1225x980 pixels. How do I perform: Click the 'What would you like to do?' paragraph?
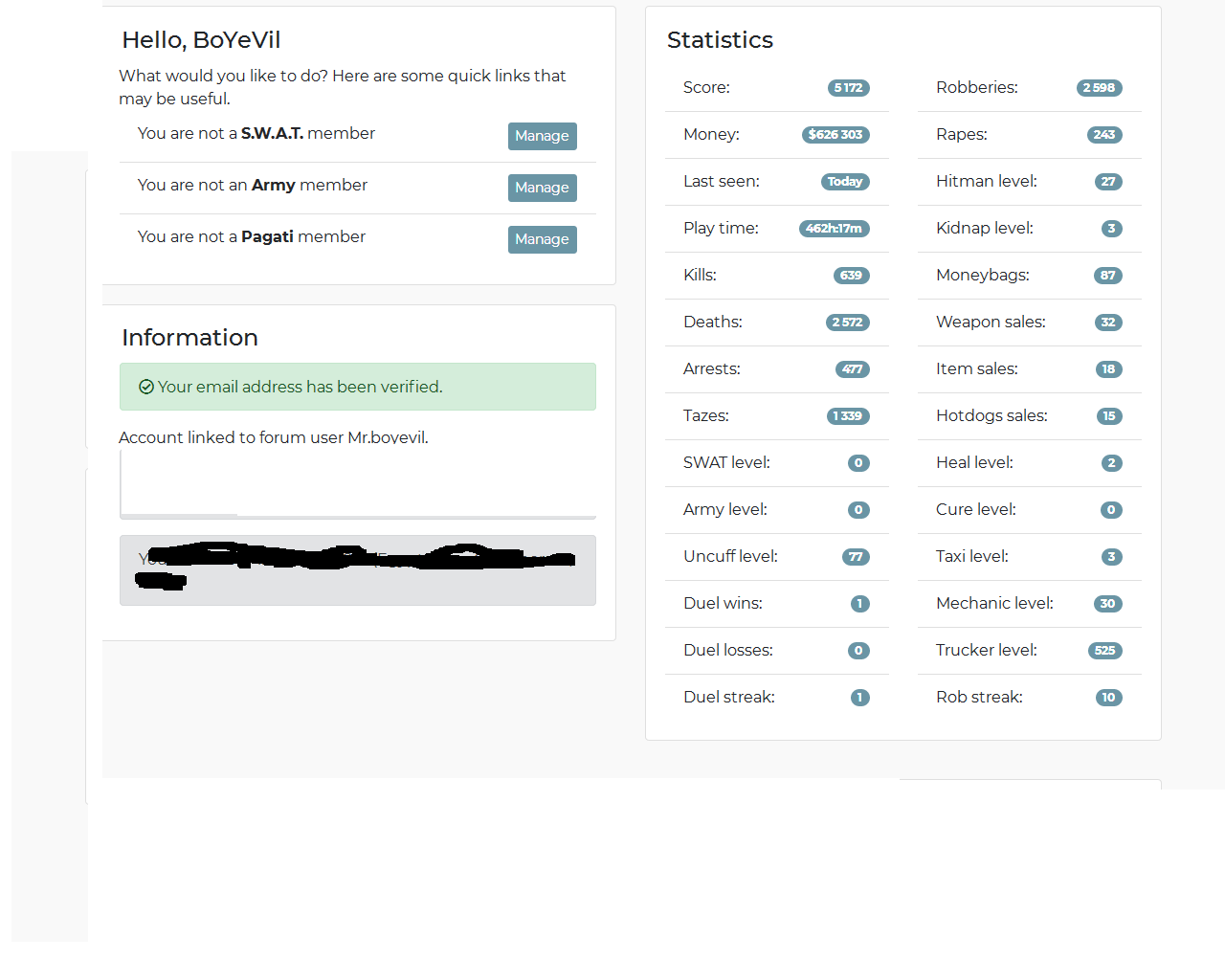point(343,87)
